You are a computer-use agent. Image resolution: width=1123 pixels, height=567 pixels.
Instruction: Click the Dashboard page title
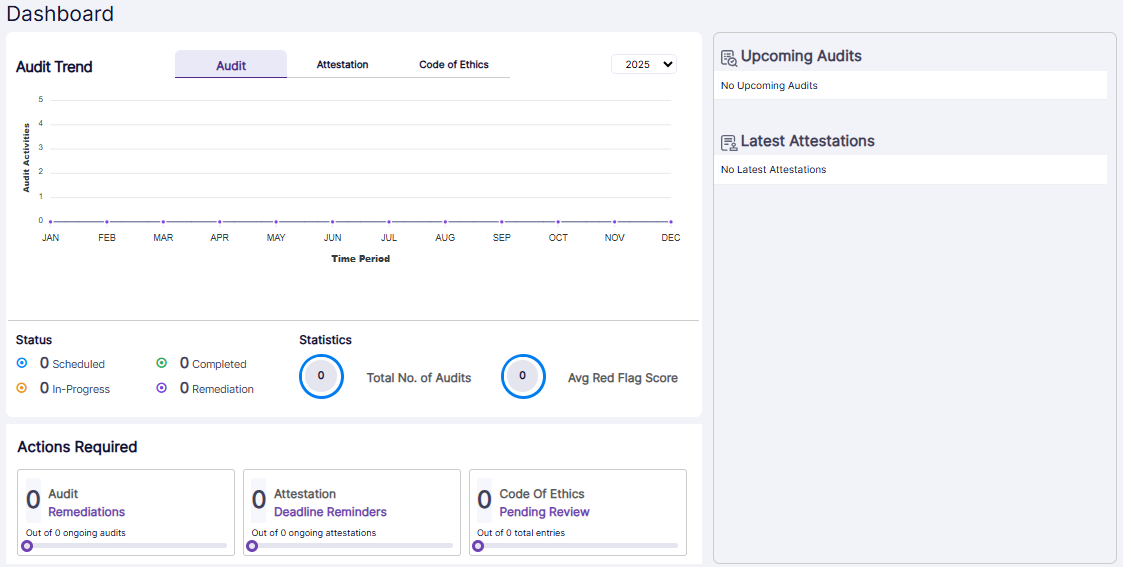60,14
